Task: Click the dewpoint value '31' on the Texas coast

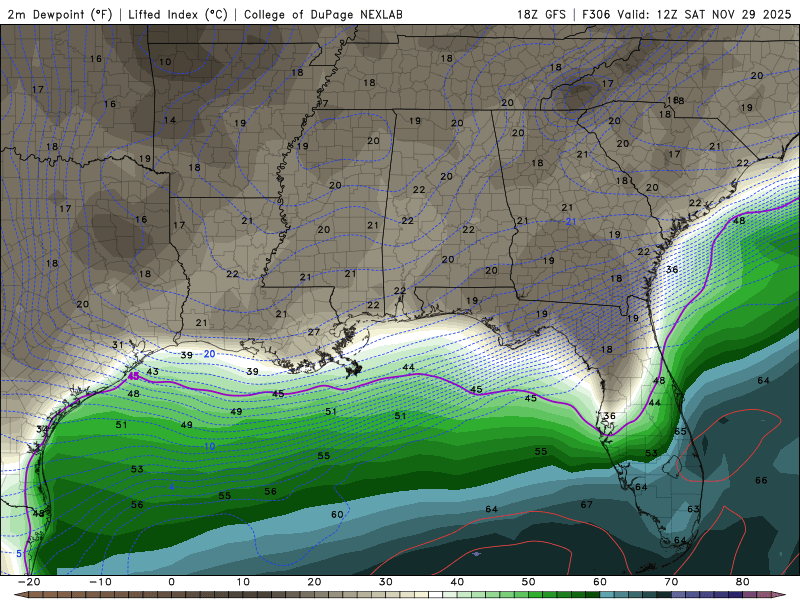Action: [x=118, y=345]
